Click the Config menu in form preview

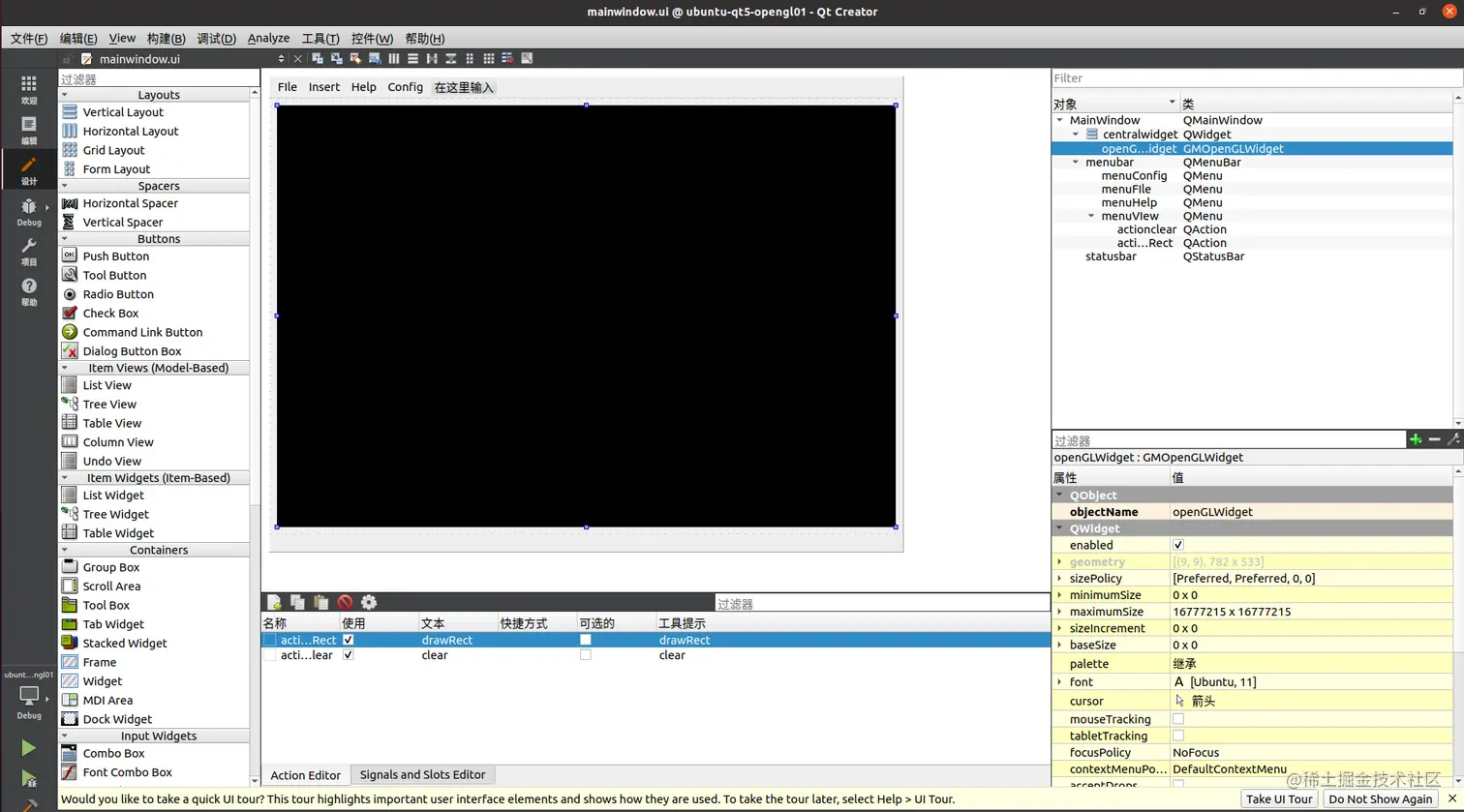point(406,87)
